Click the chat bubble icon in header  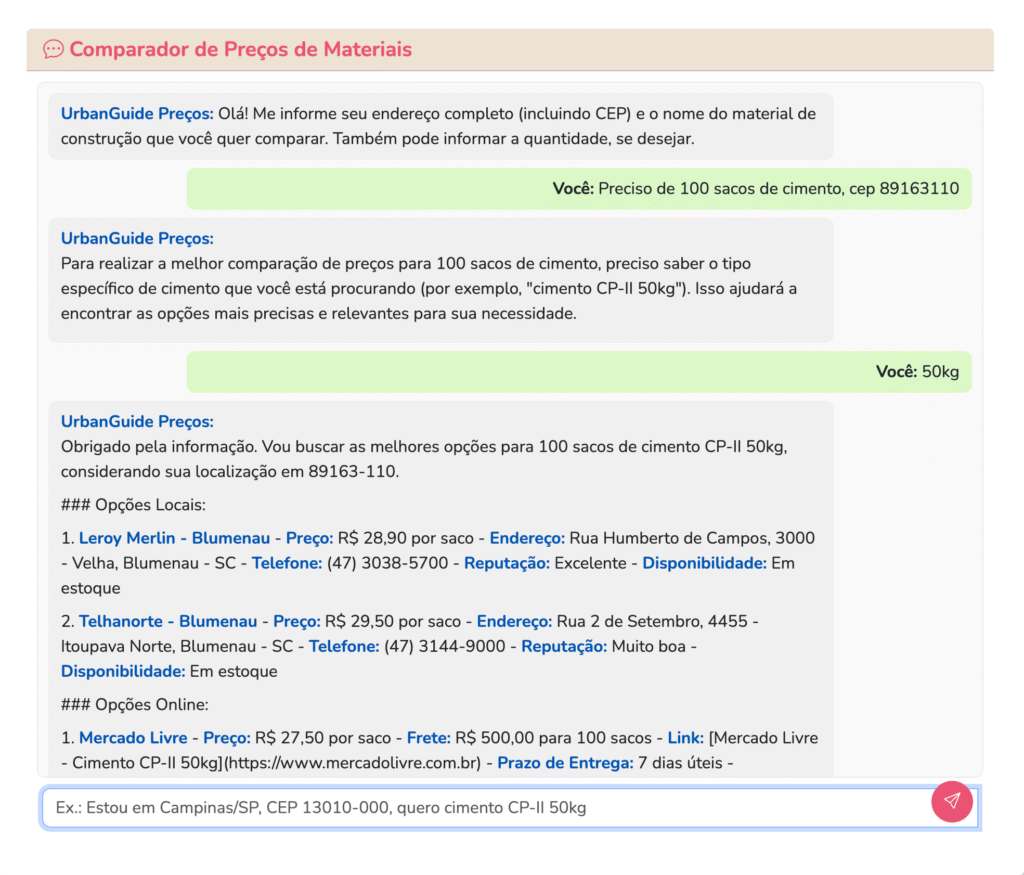click(54, 50)
